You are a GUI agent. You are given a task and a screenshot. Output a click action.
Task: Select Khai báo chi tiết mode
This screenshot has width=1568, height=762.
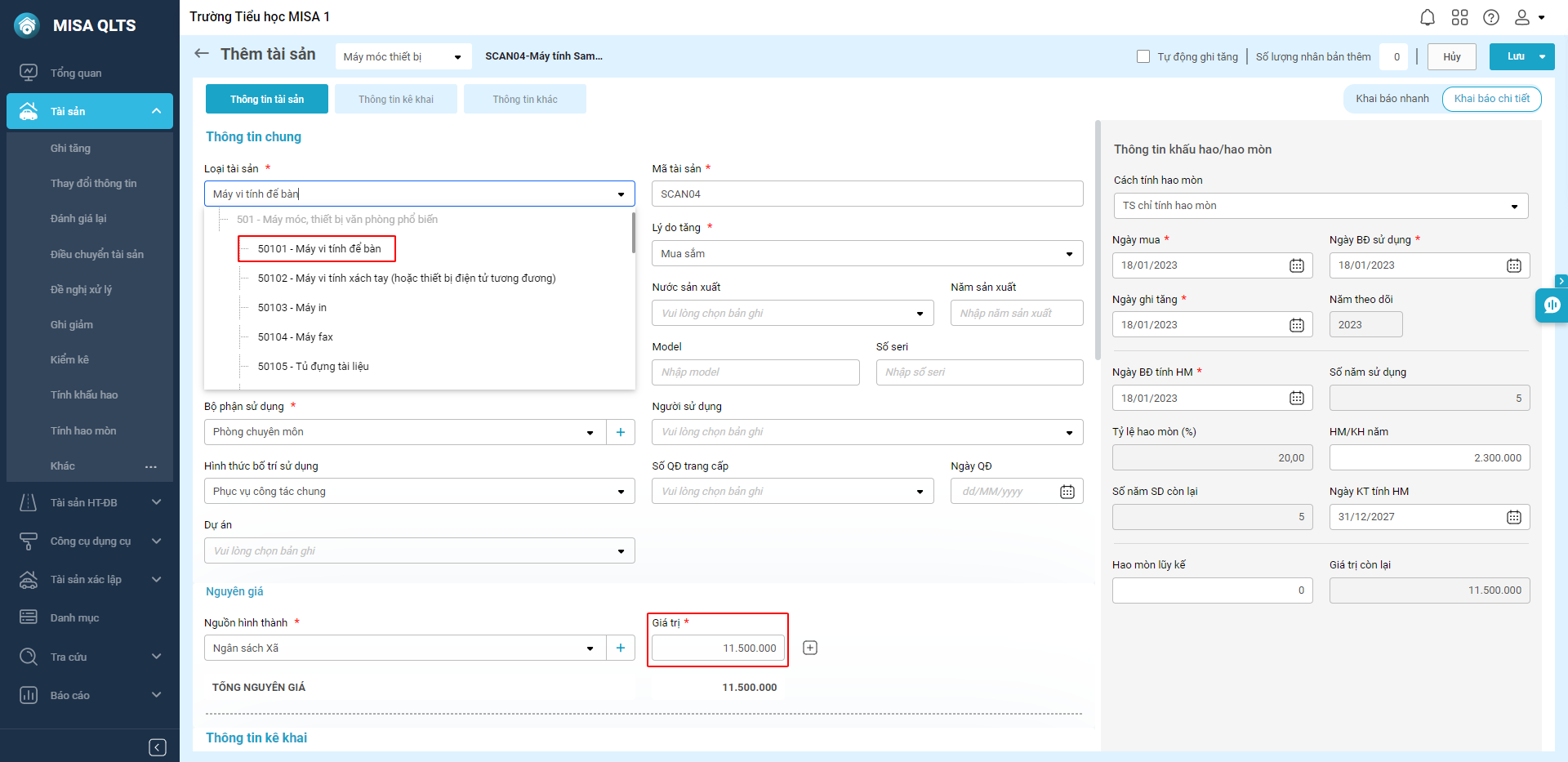tap(1491, 99)
